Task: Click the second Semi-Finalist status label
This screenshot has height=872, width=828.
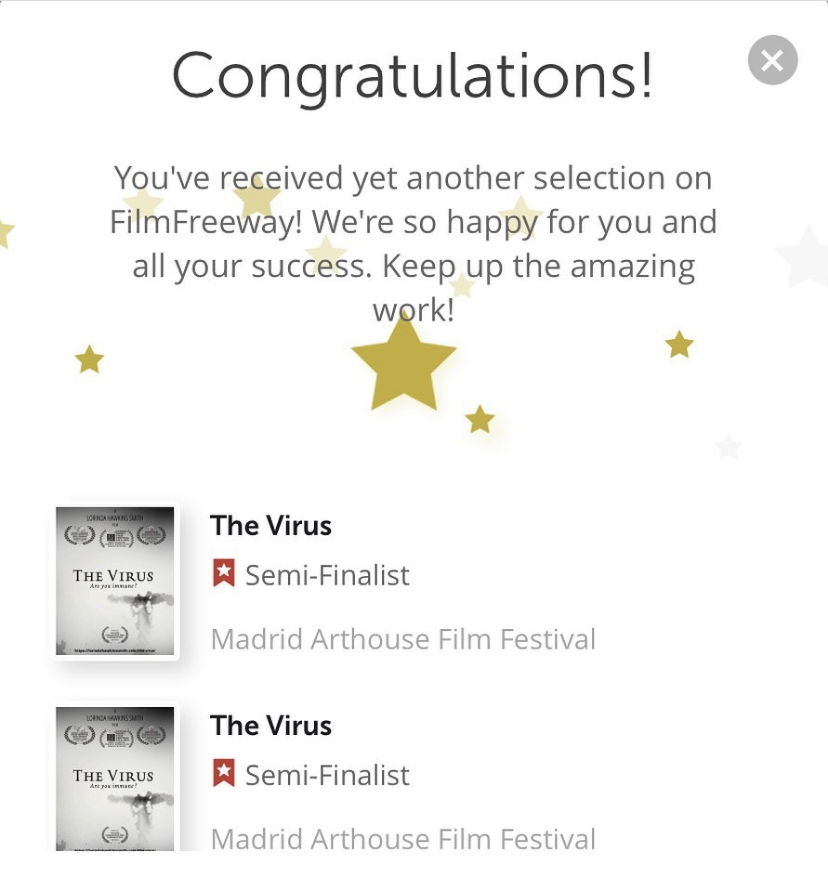Action: tap(327, 775)
